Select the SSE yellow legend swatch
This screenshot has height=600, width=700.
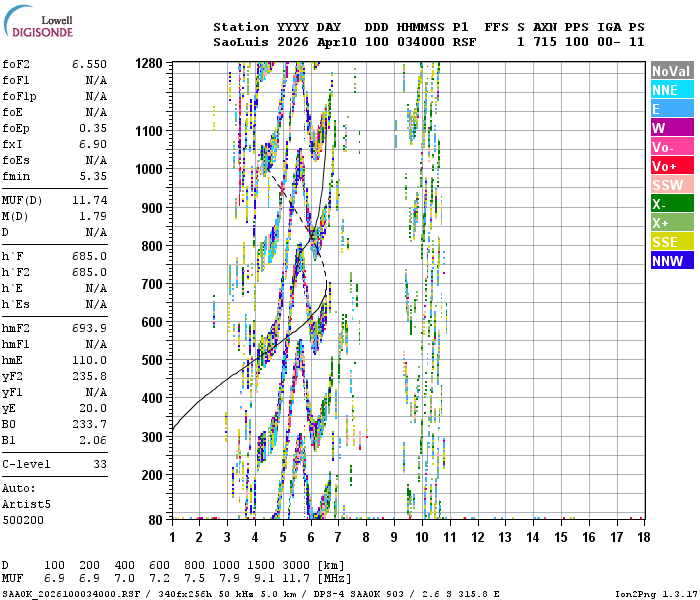(x=672, y=242)
